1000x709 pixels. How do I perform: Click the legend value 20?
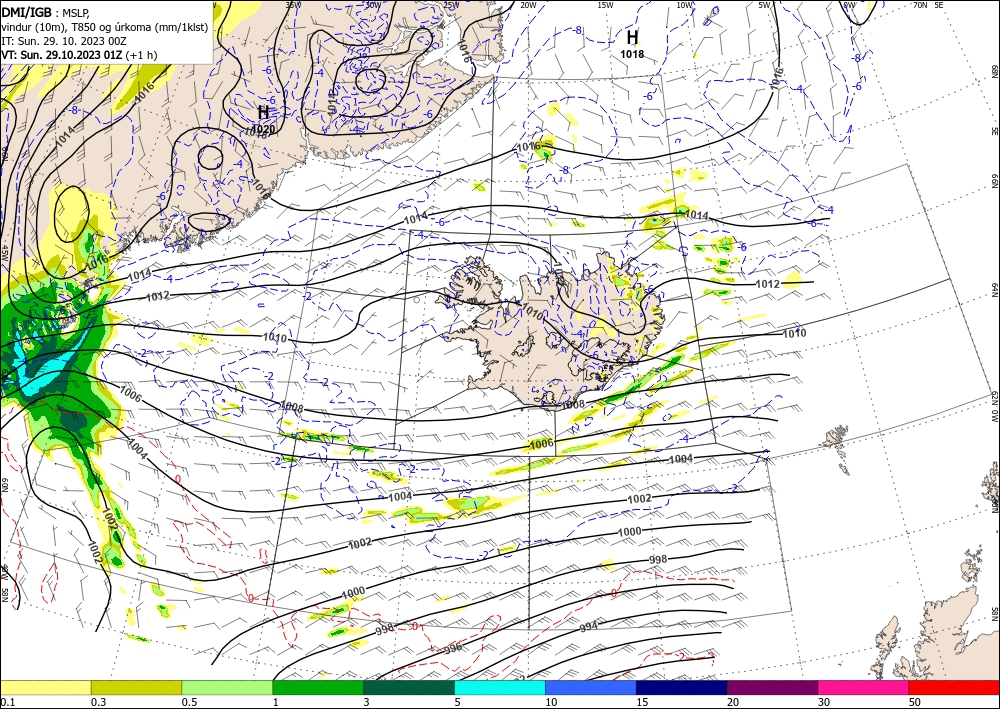(x=733, y=702)
